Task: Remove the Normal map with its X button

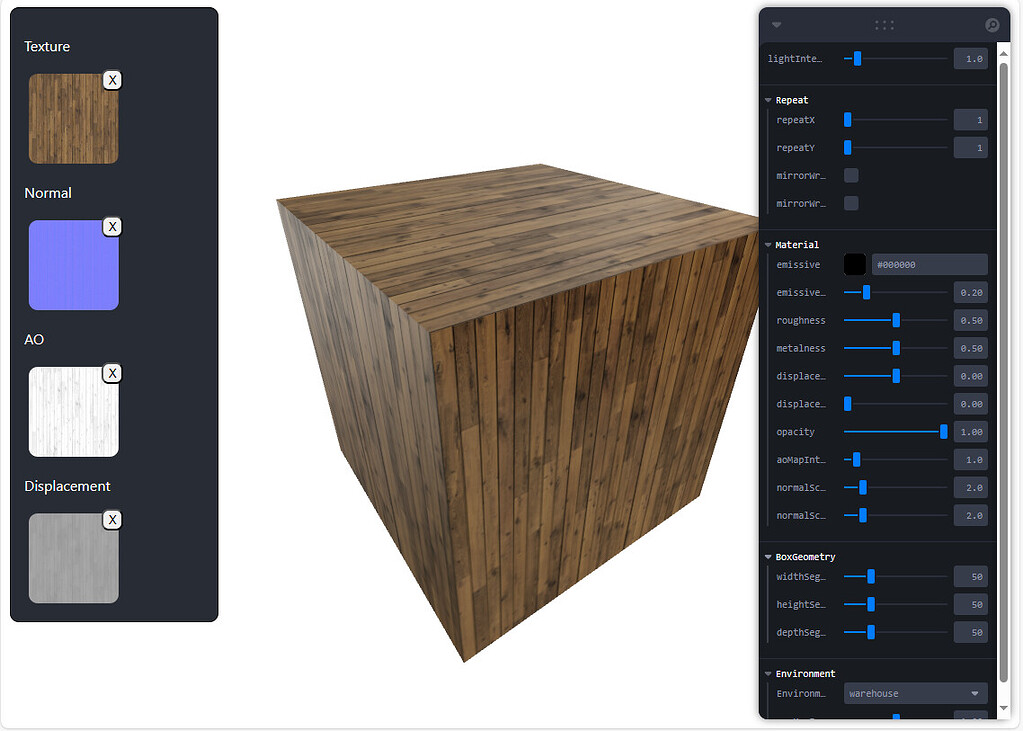Action: click(112, 227)
